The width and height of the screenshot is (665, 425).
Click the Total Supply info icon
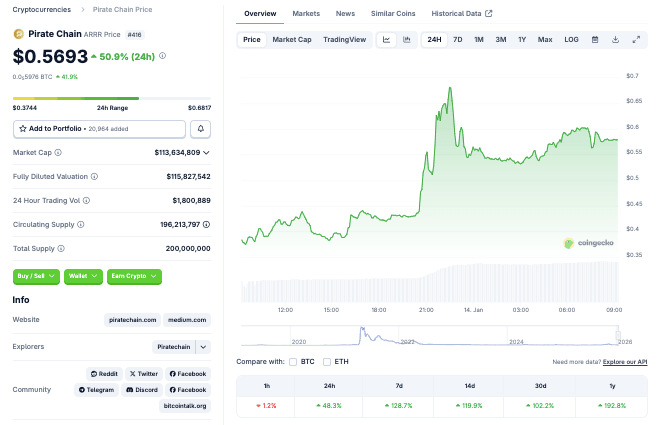pos(61,249)
